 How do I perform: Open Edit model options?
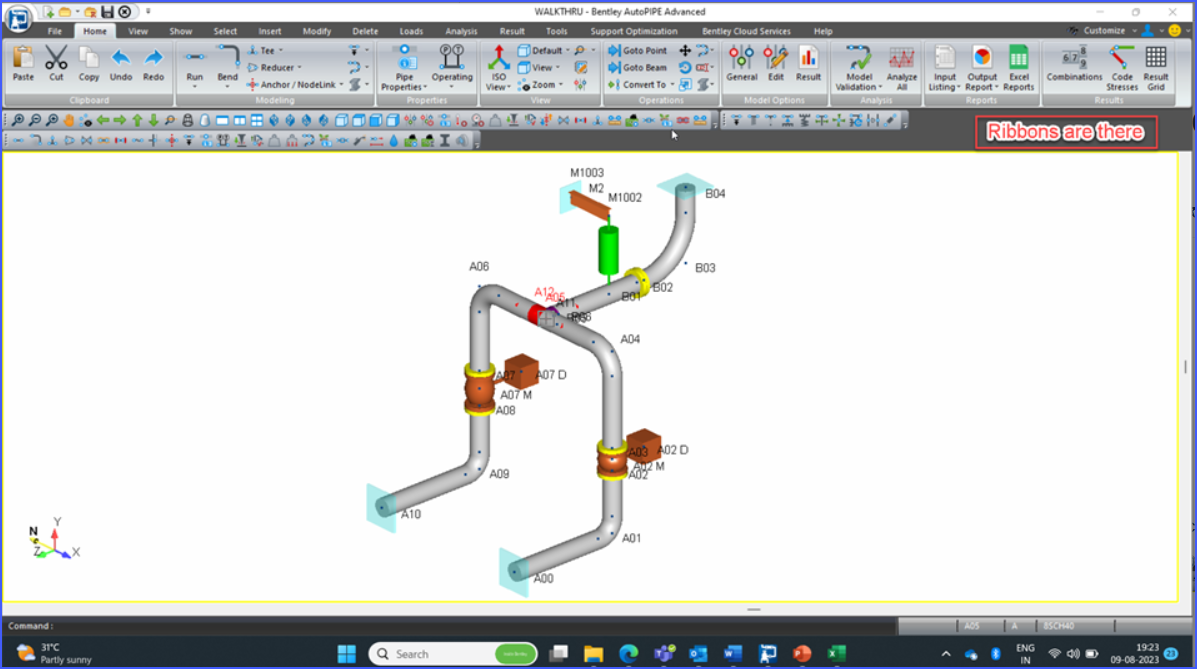pyautogui.click(x=776, y=63)
